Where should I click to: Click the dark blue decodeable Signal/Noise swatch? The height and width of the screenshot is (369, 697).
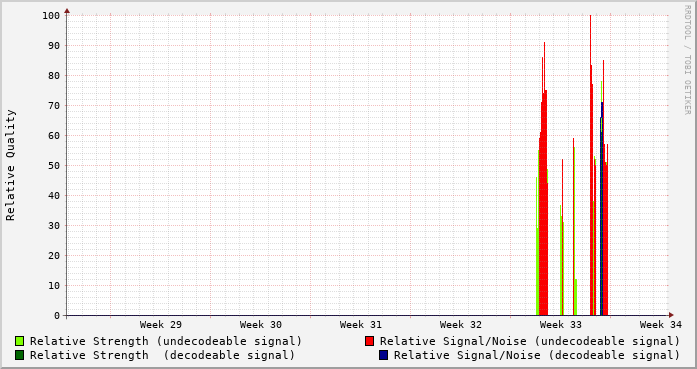(x=384, y=355)
